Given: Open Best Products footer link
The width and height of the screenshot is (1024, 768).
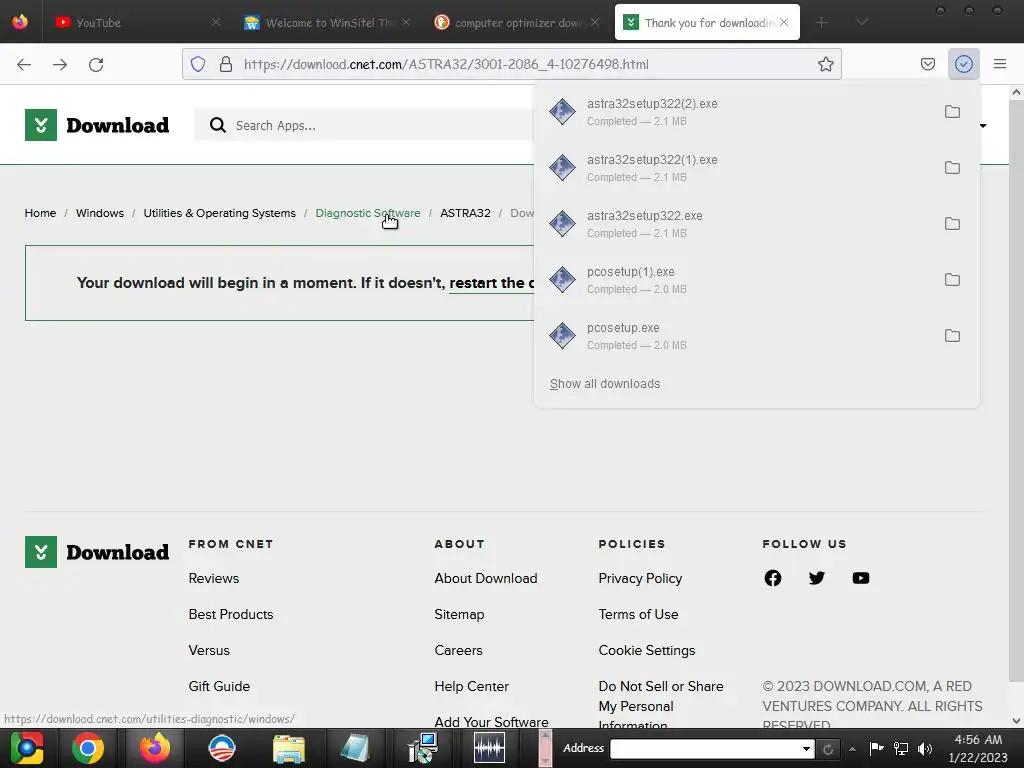Looking at the screenshot, I should pyautogui.click(x=231, y=614).
